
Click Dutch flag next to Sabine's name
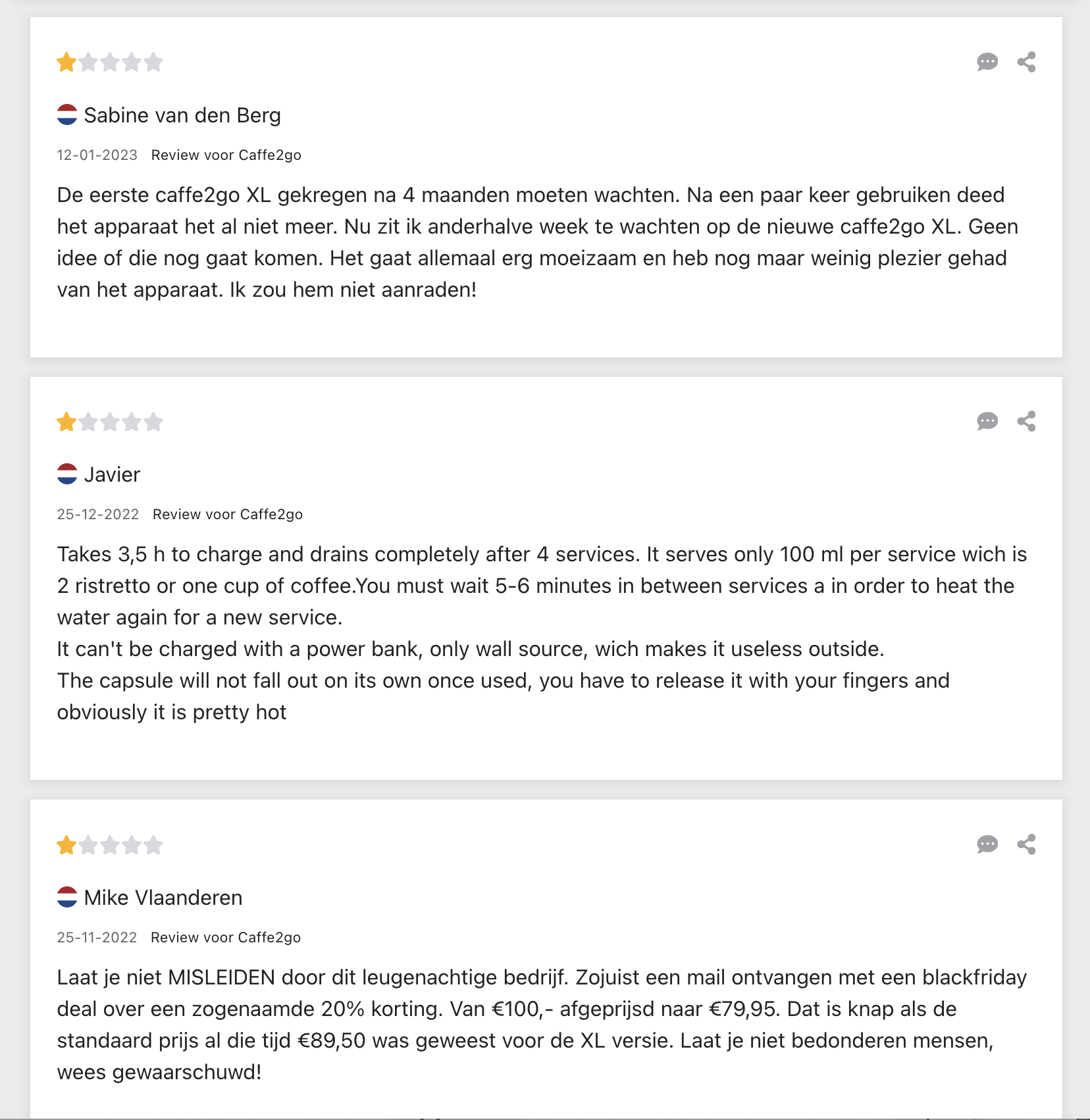67,115
